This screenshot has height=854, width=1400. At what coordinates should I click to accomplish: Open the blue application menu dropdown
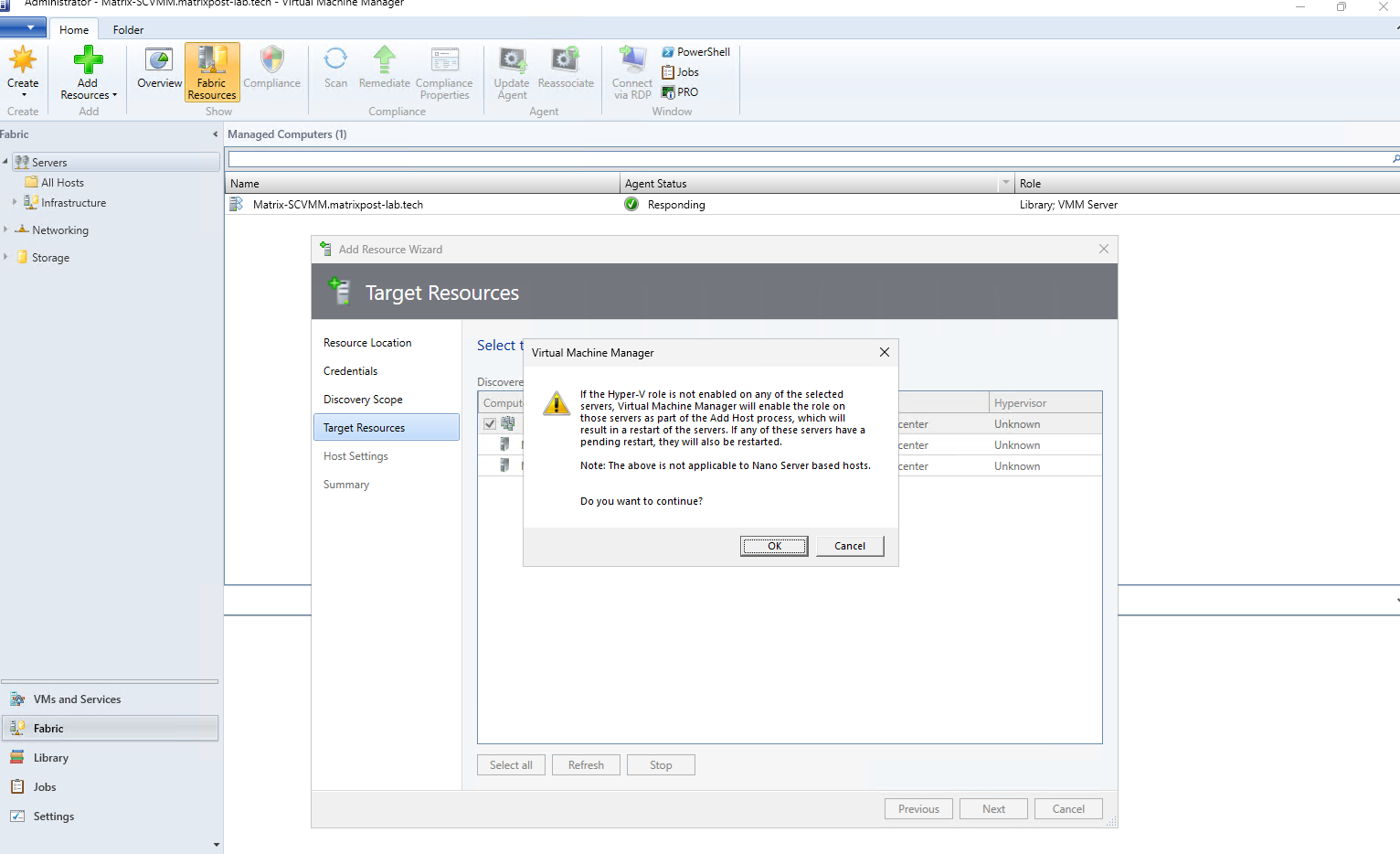(x=24, y=27)
